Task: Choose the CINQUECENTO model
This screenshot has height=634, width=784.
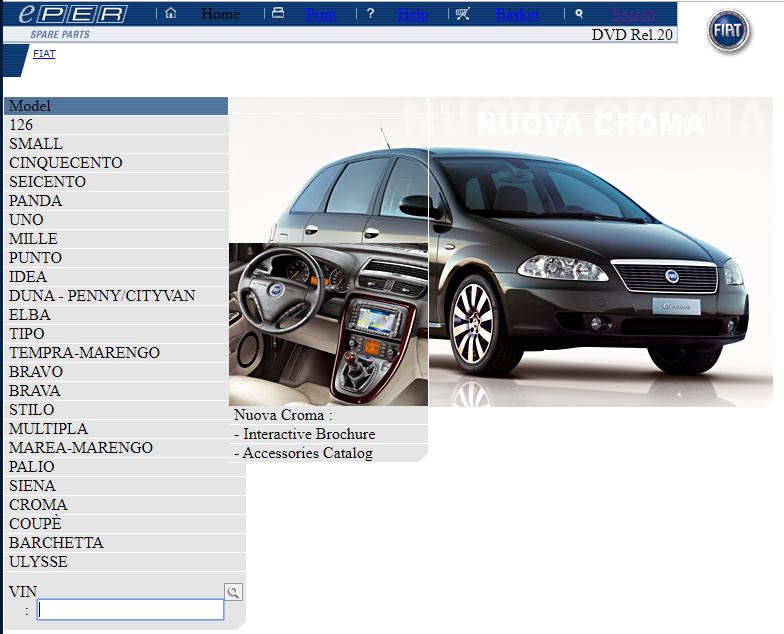Action: coord(116,163)
